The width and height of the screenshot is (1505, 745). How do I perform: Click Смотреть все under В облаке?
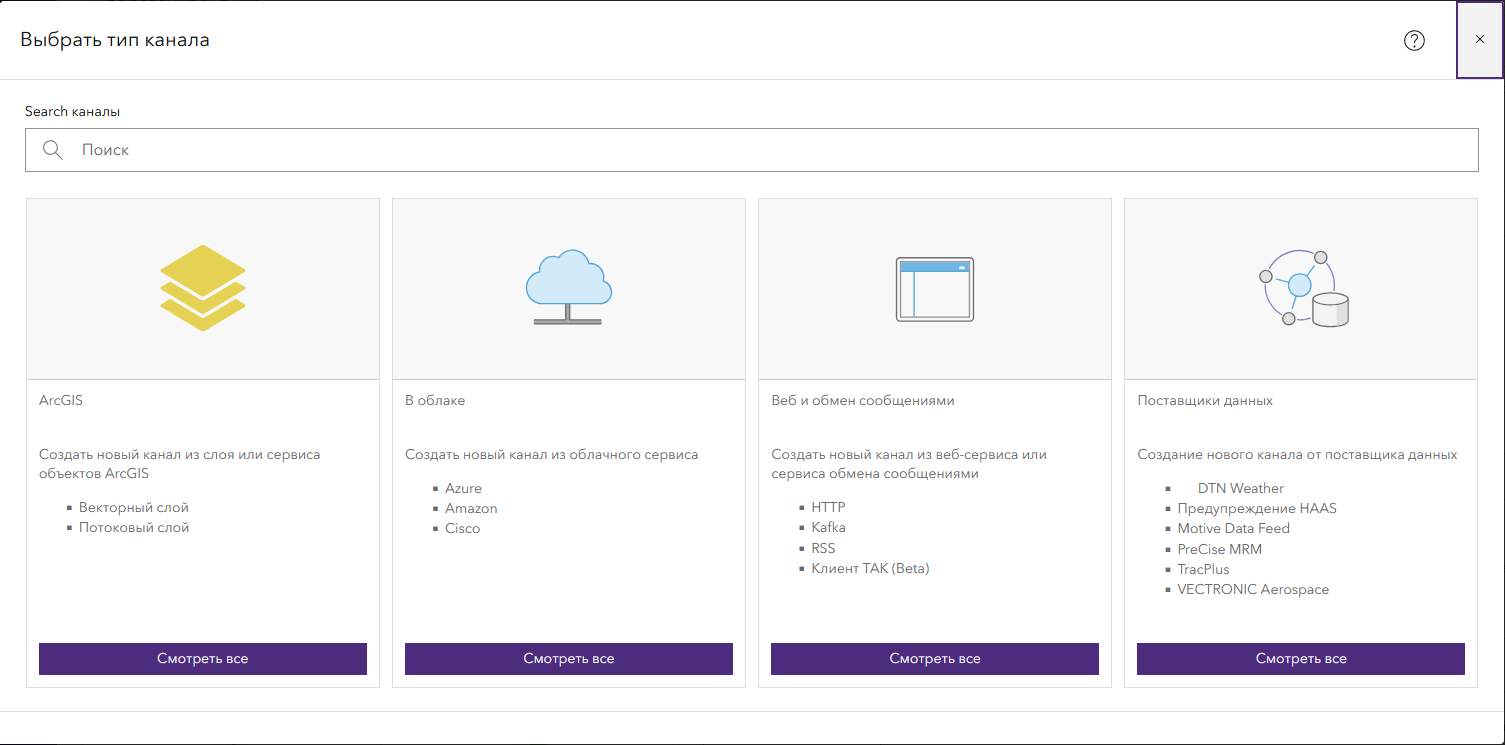coord(569,659)
